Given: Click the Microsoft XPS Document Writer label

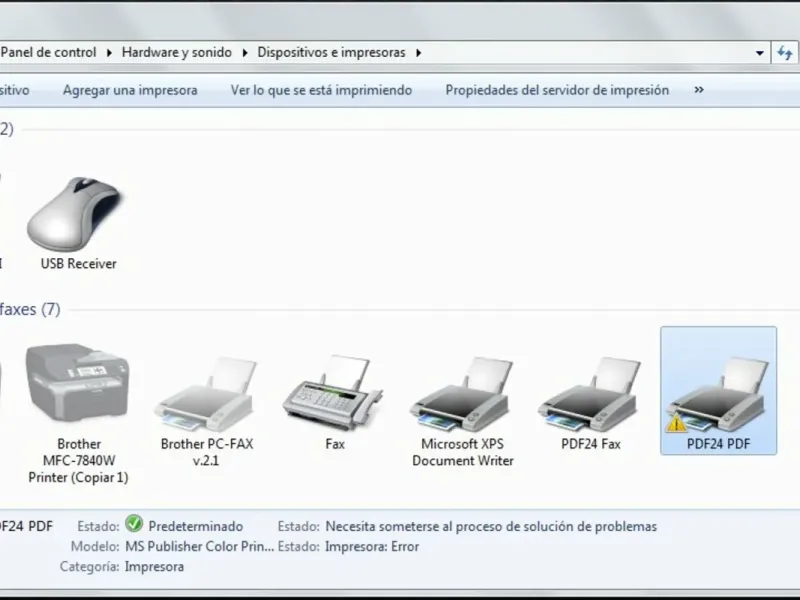Looking at the screenshot, I should tap(463, 453).
